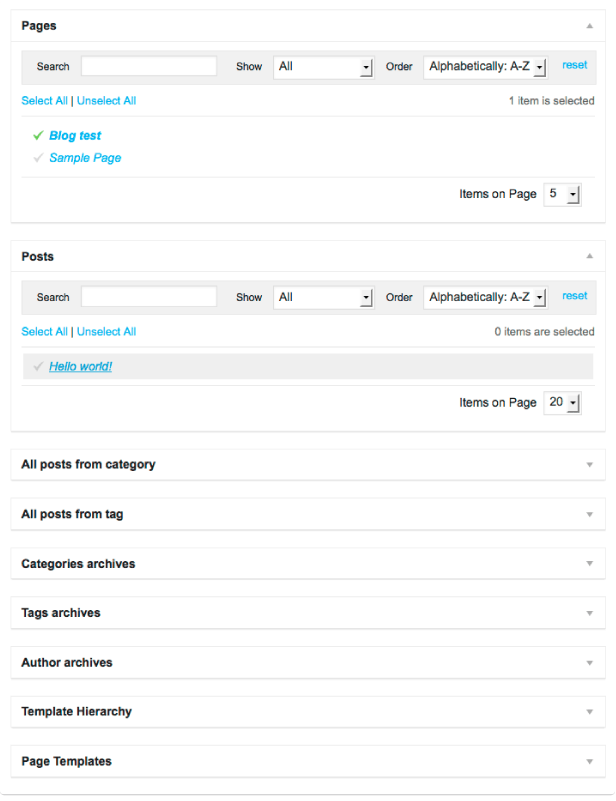Expand the Categories archives section

[x=589, y=563]
